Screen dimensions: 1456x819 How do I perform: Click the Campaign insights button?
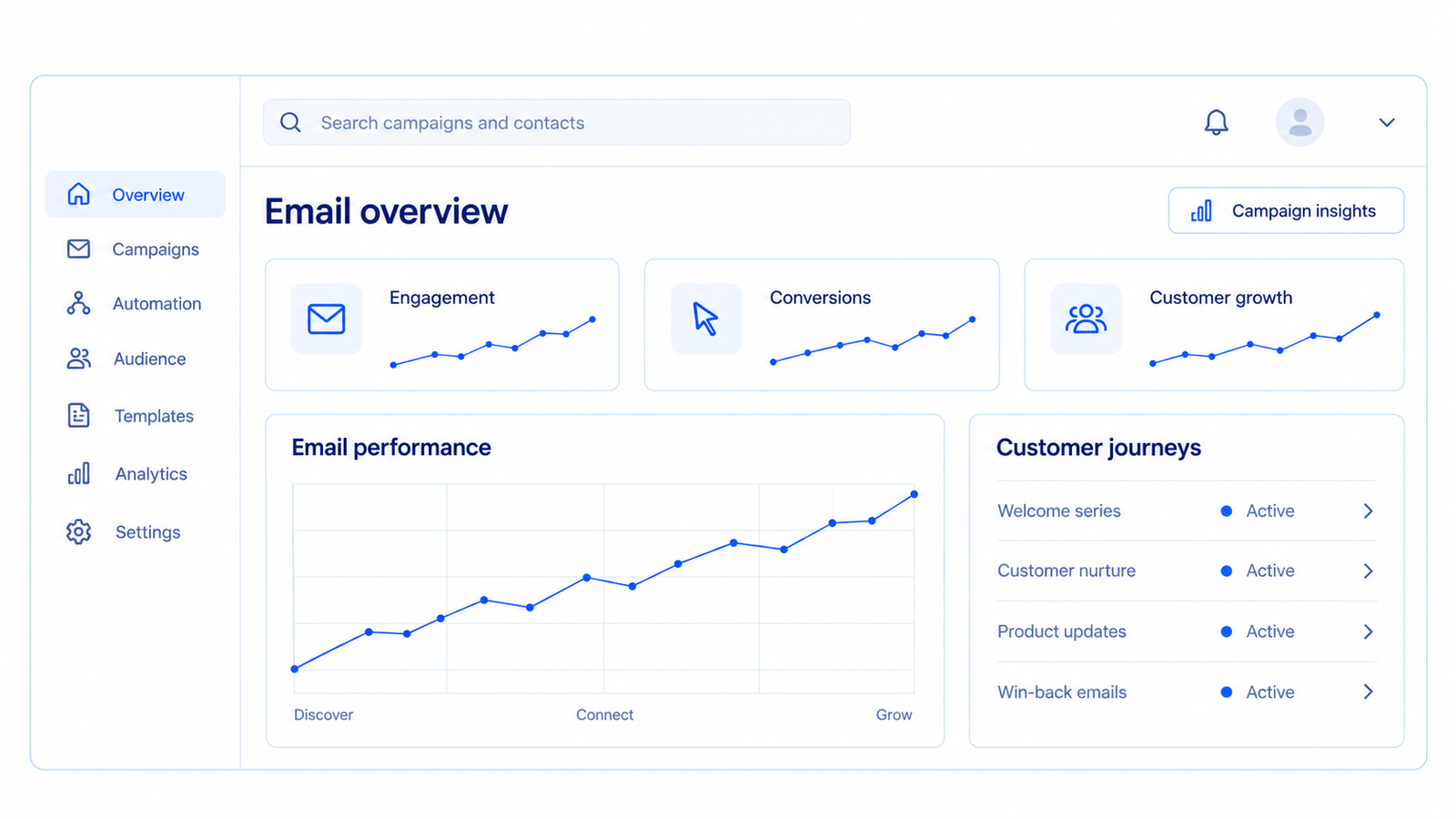point(1286,211)
